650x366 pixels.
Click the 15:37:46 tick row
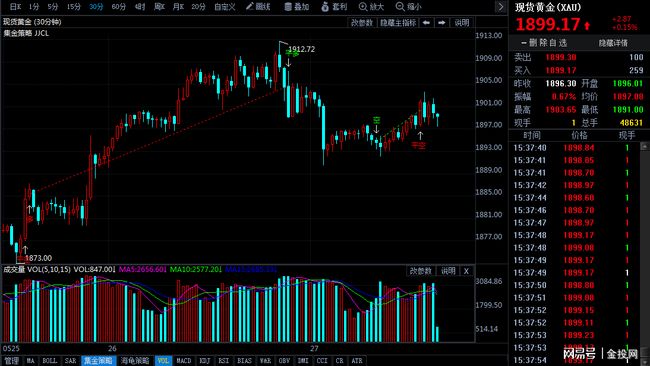575,210
